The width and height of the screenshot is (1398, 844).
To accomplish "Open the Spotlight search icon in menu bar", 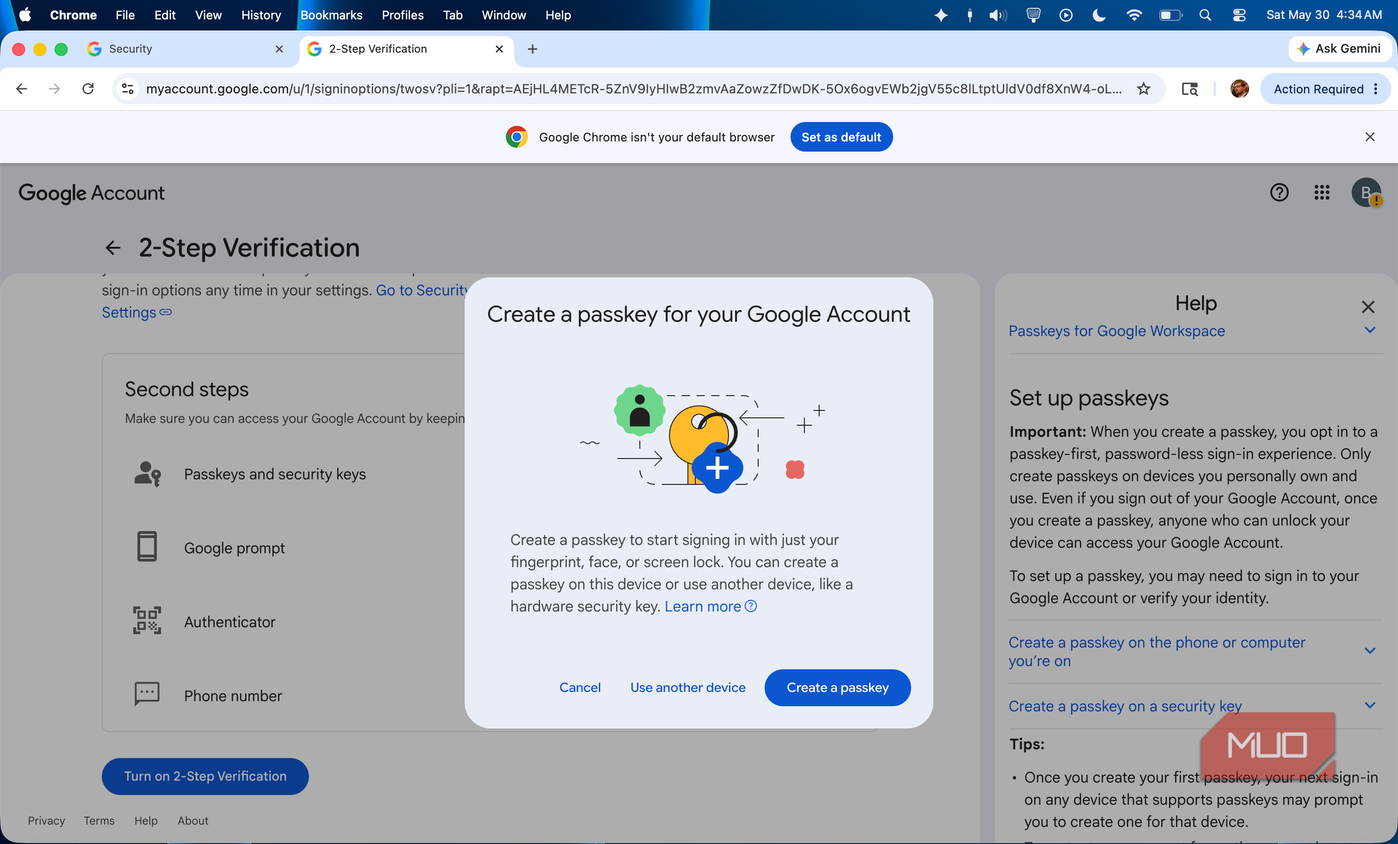I will tap(1205, 15).
